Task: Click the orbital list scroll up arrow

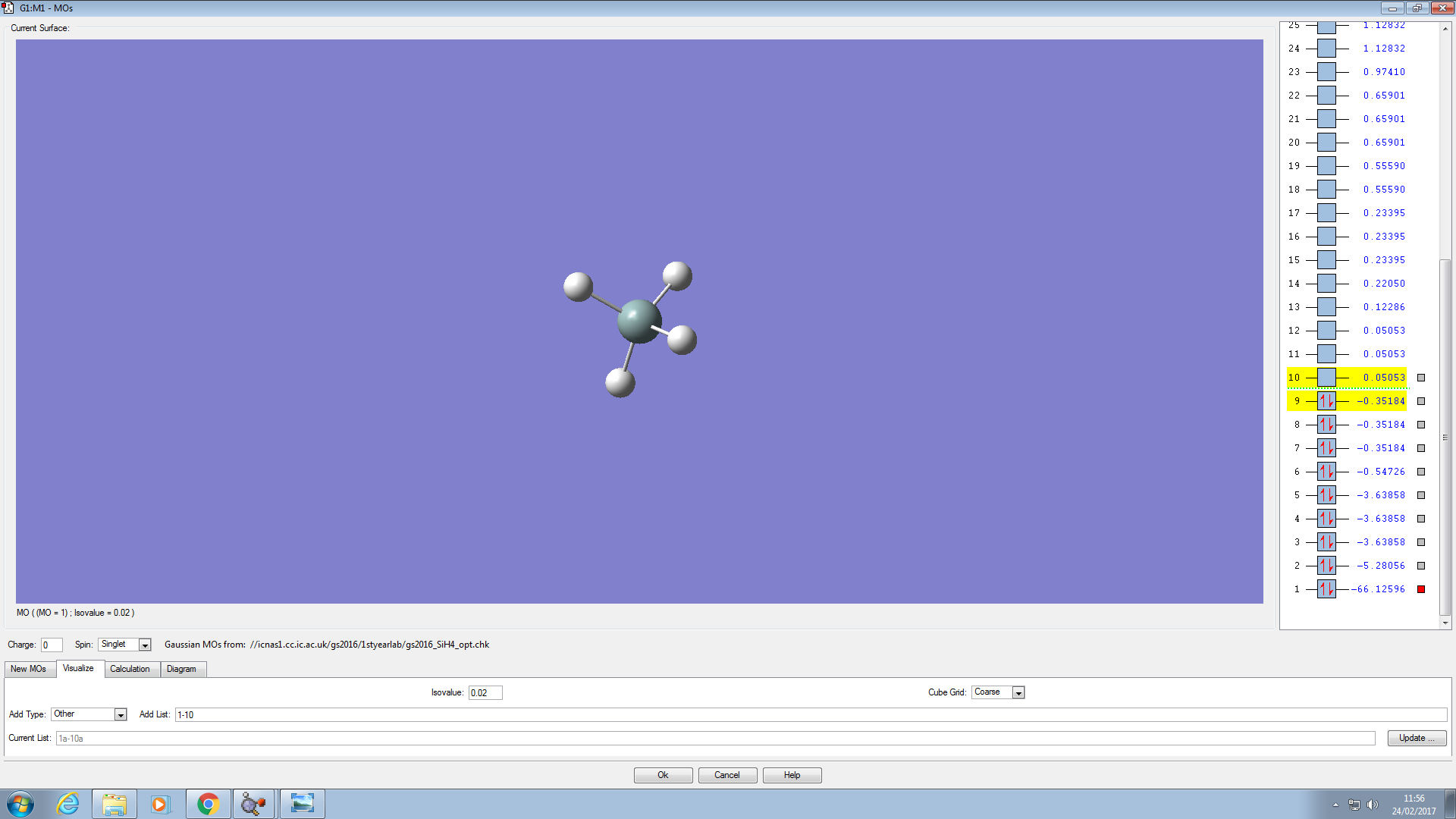Action: (x=1445, y=28)
